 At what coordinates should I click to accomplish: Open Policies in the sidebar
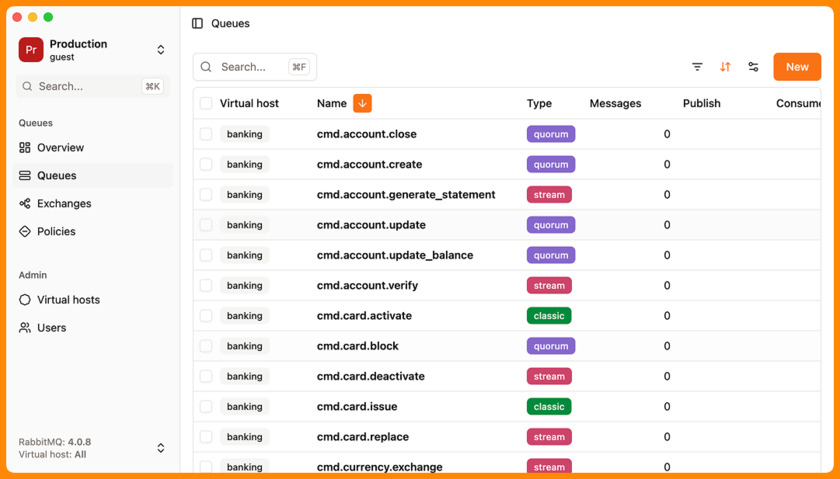point(93,231)
